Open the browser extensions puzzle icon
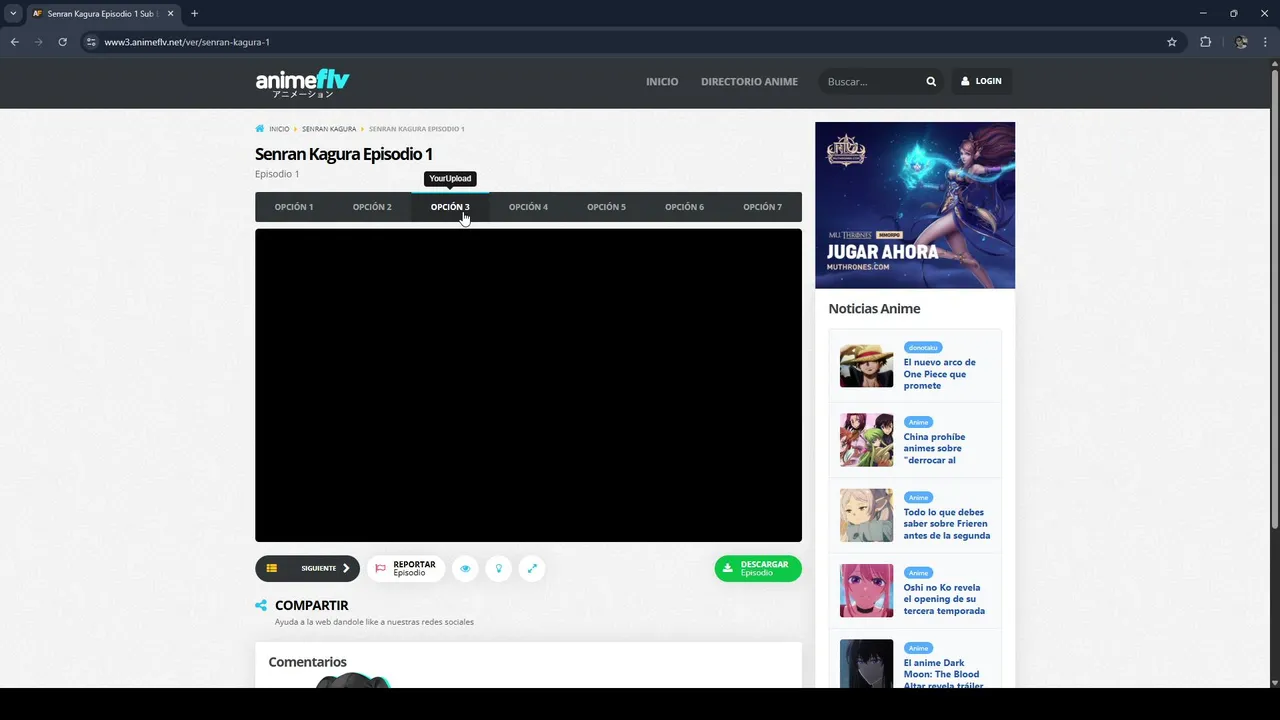Viewport: 1280px width, 720px height. [x=1205, y=42]
